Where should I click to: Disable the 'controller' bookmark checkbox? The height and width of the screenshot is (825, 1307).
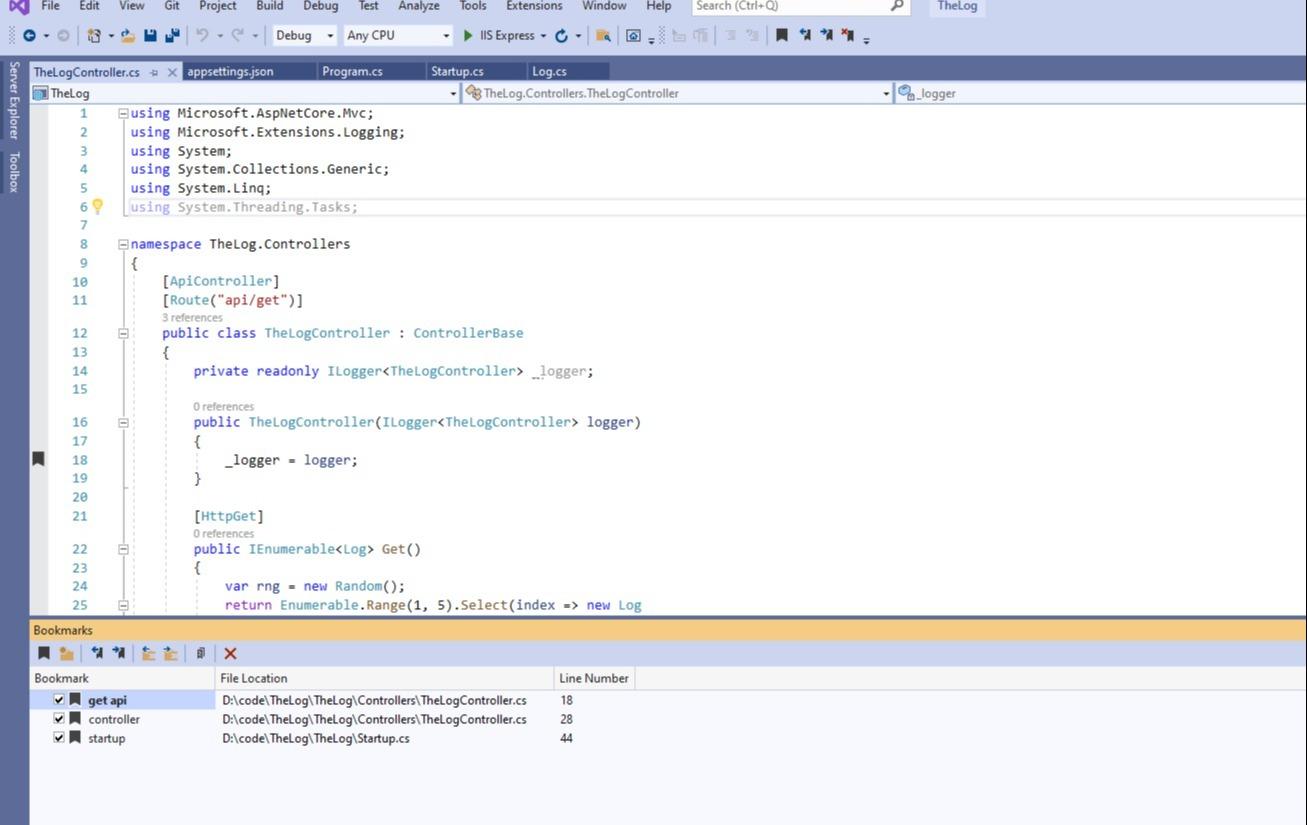(x=58, y=719)
